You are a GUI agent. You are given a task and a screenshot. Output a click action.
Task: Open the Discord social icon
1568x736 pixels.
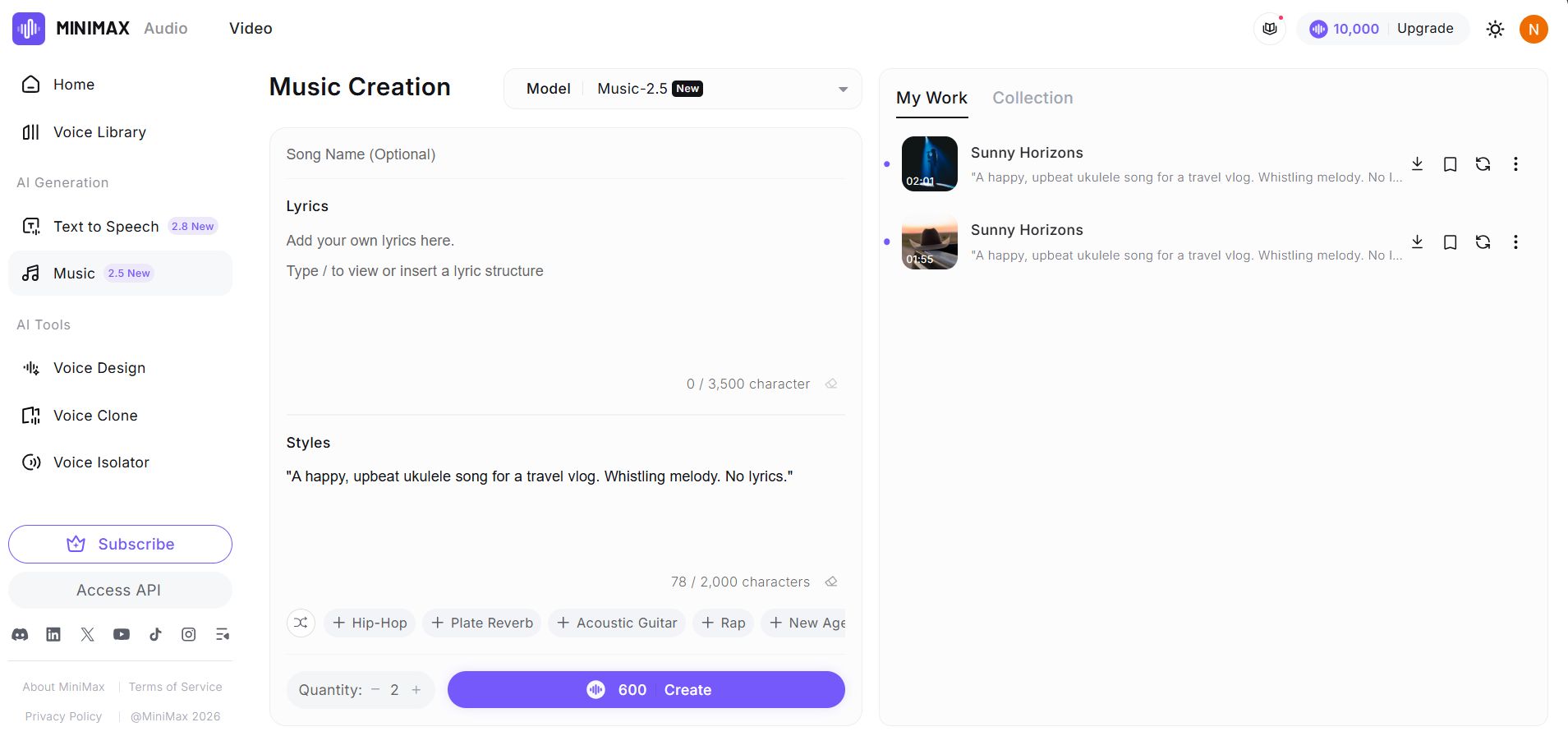pyautogui.click(x=20, y=634)
